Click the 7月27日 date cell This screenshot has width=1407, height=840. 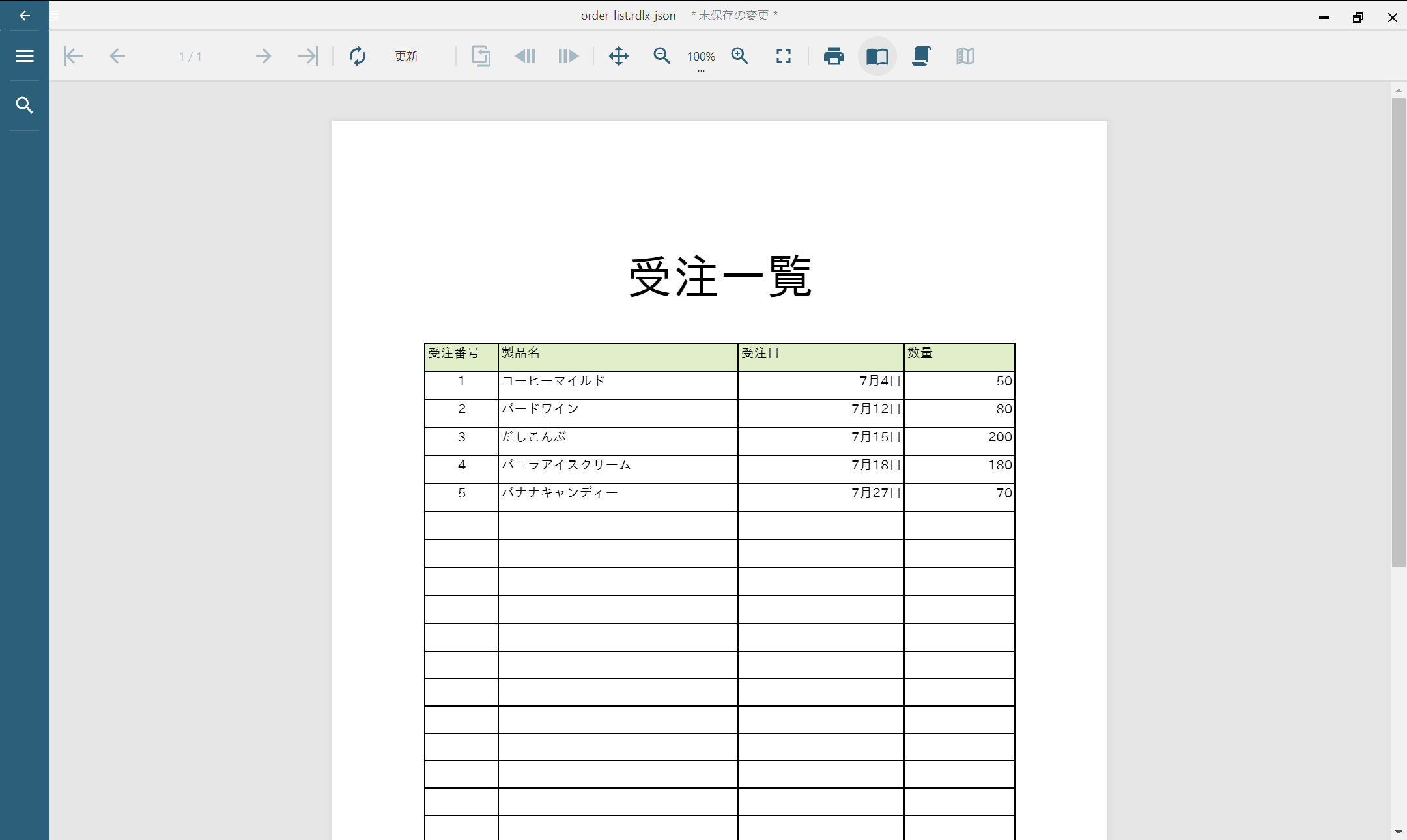(821, 497)
